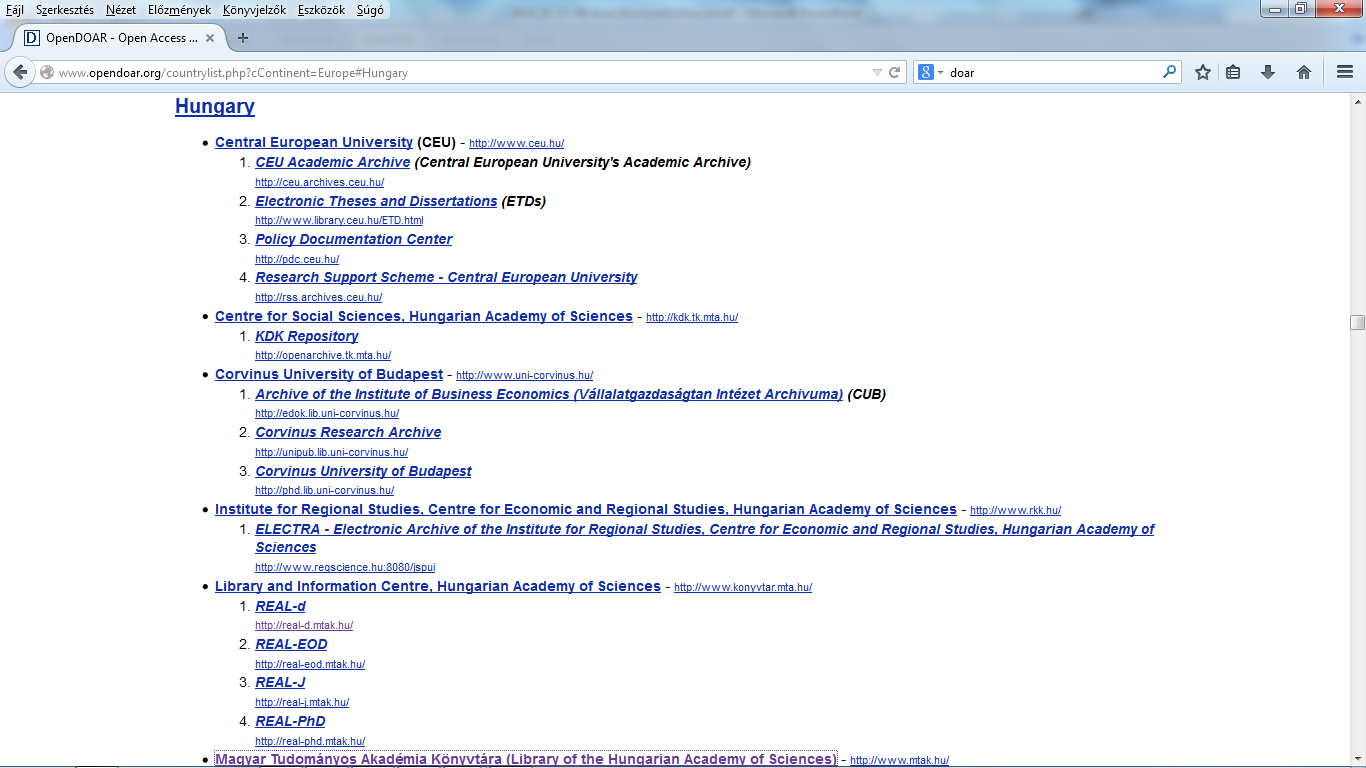Open Library and Information Centre link

[438, 586]
